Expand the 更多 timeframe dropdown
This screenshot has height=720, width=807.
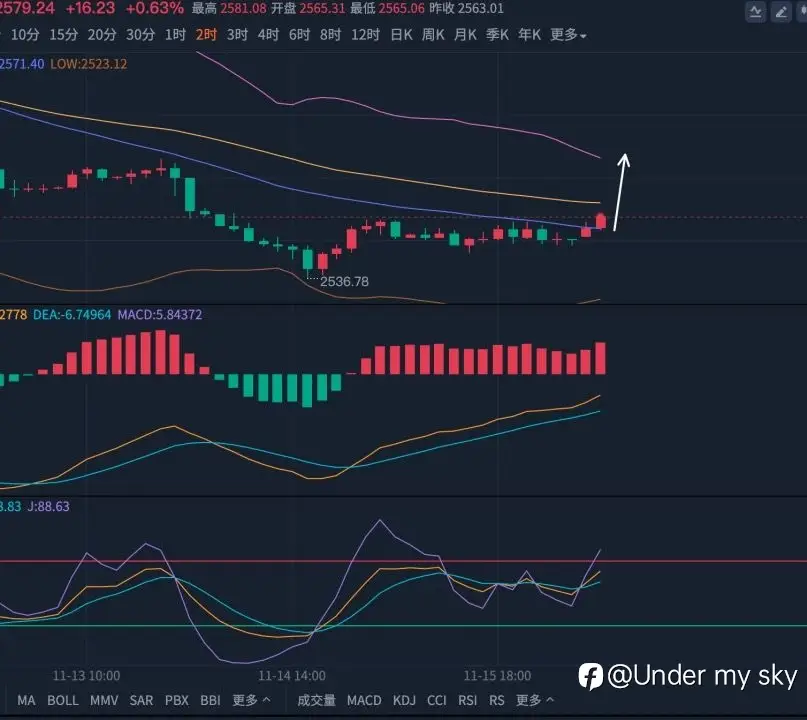(568, 35)
